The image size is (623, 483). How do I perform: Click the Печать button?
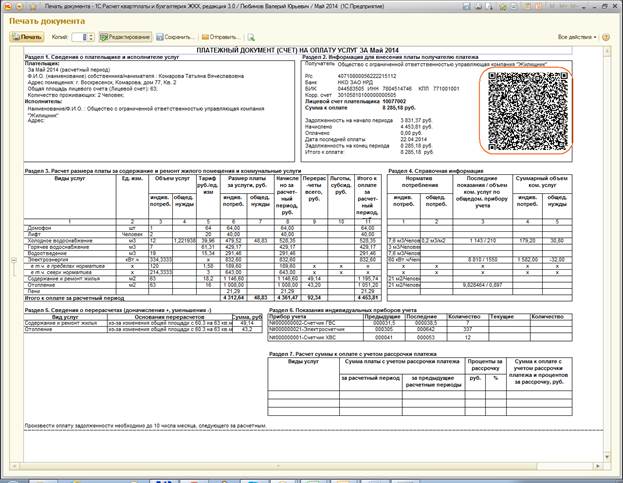(27, 37)
